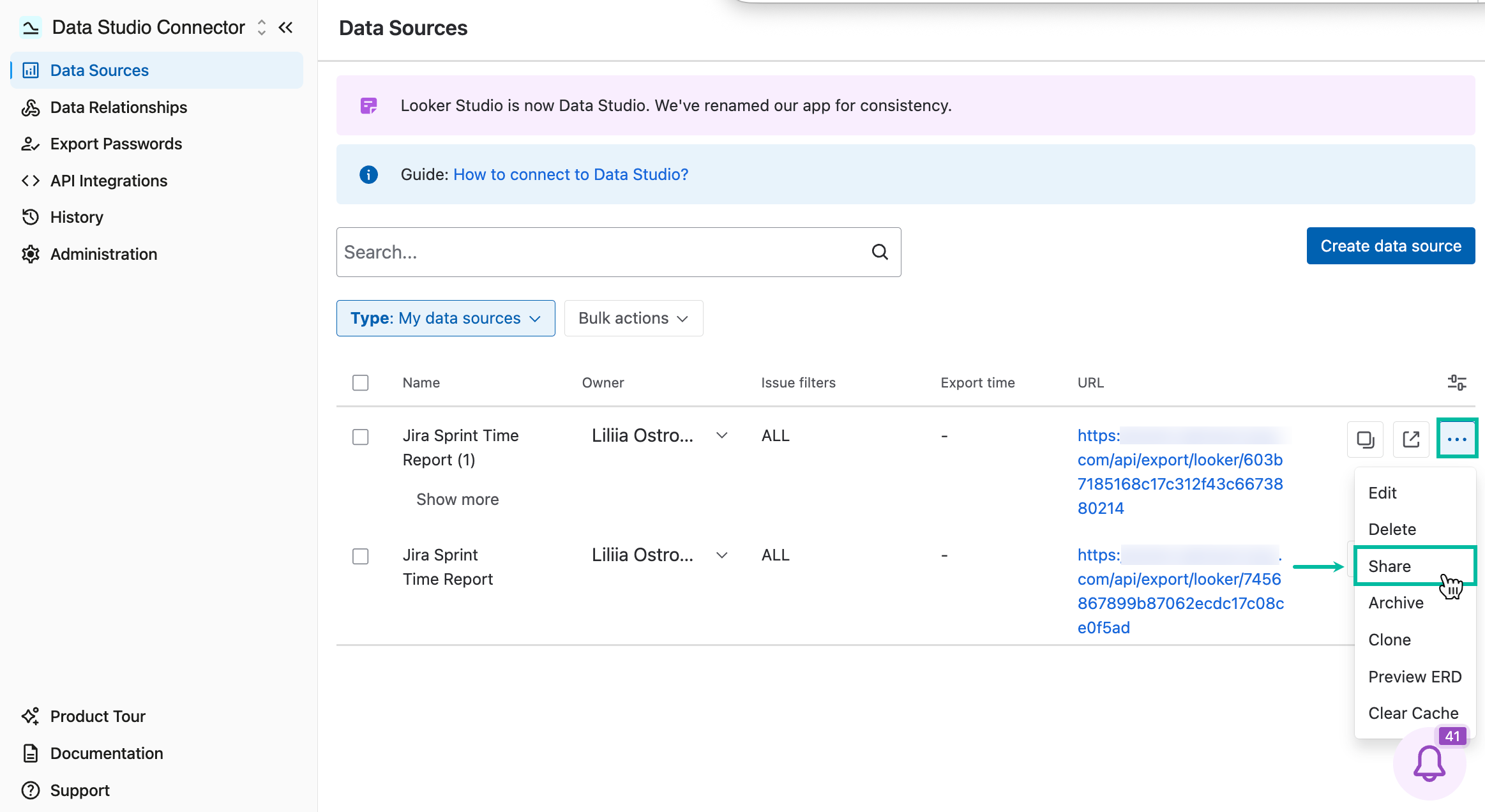Click the History clock icon
The image size is (1485, 812).
click(x=31, y=217)
